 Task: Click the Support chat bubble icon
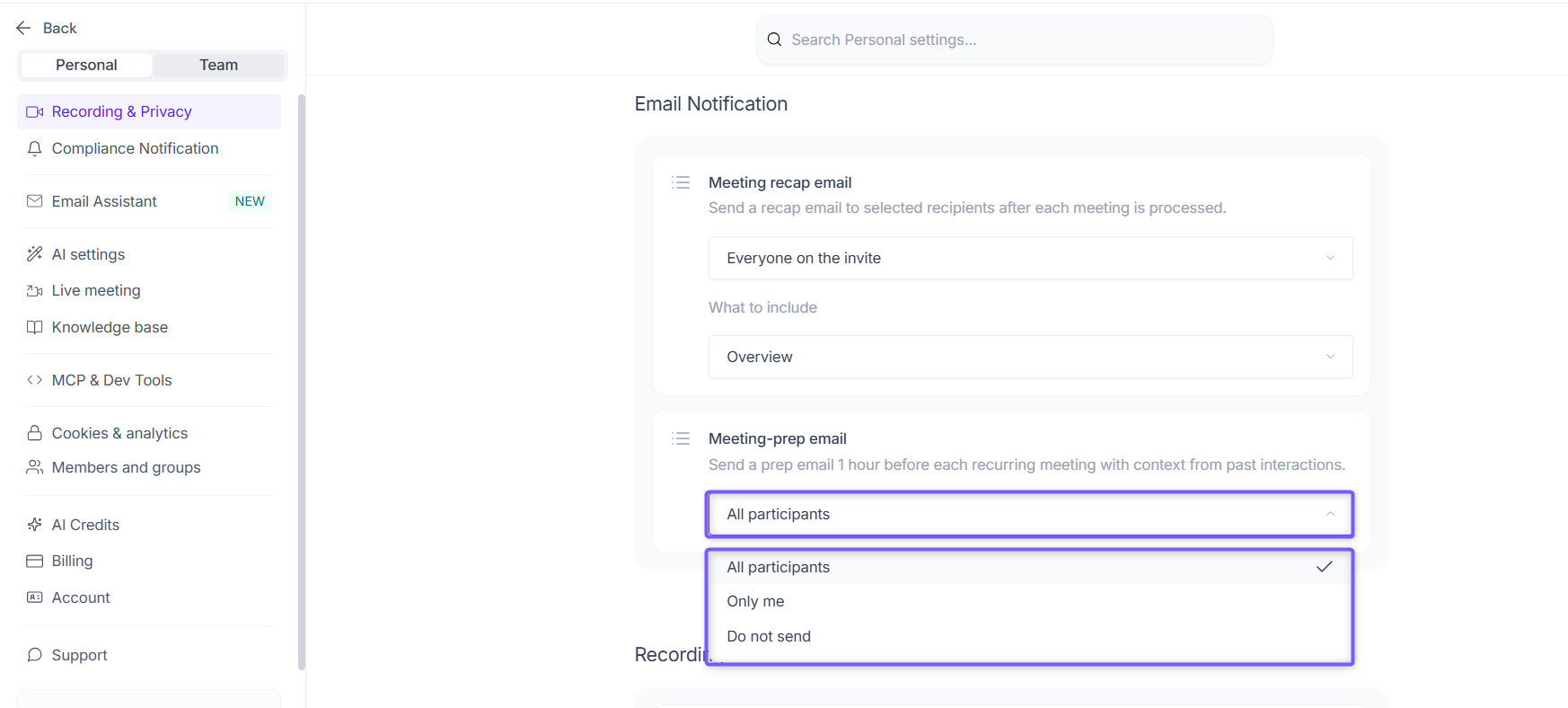35,655
